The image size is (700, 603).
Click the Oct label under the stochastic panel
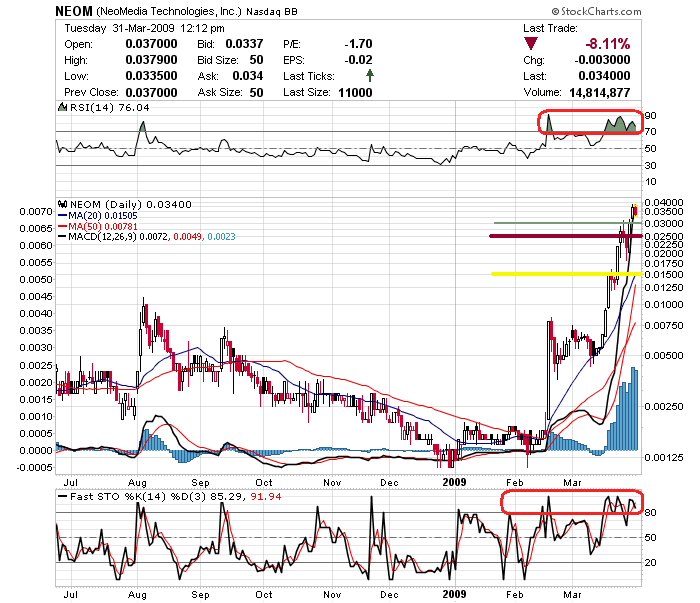[264, 595]
